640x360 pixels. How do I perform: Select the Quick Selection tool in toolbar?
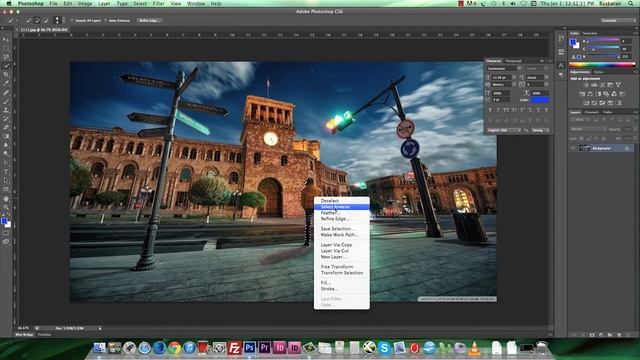coord(6,66)
